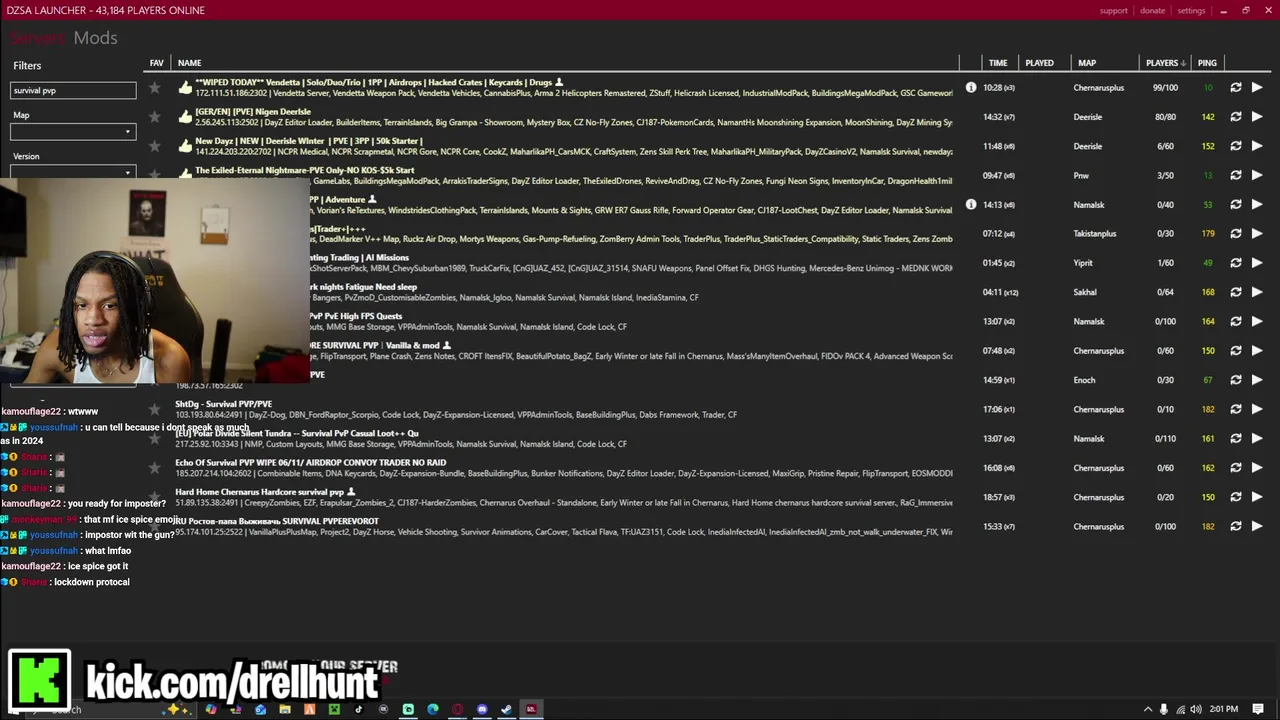Switch to the Servers tab
The height and width of the screenshot is (720, 1280).
[38, 38]
